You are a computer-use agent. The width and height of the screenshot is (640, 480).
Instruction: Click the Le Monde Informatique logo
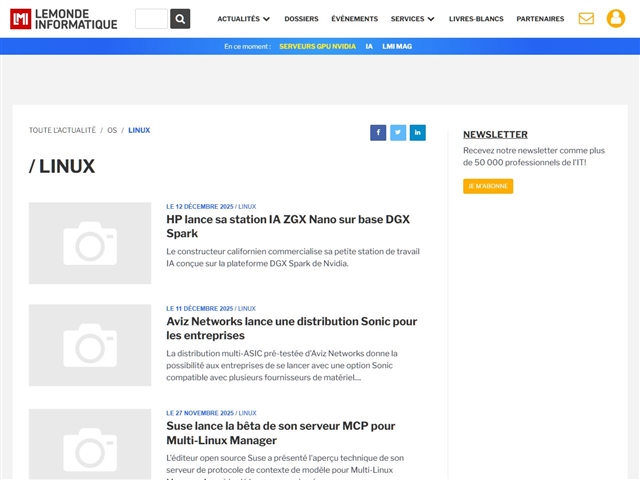click(x=64, y=19)
